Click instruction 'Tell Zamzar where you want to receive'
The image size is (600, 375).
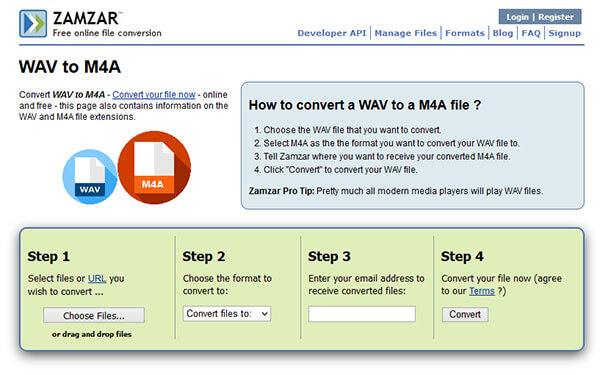tap(387, 157)
